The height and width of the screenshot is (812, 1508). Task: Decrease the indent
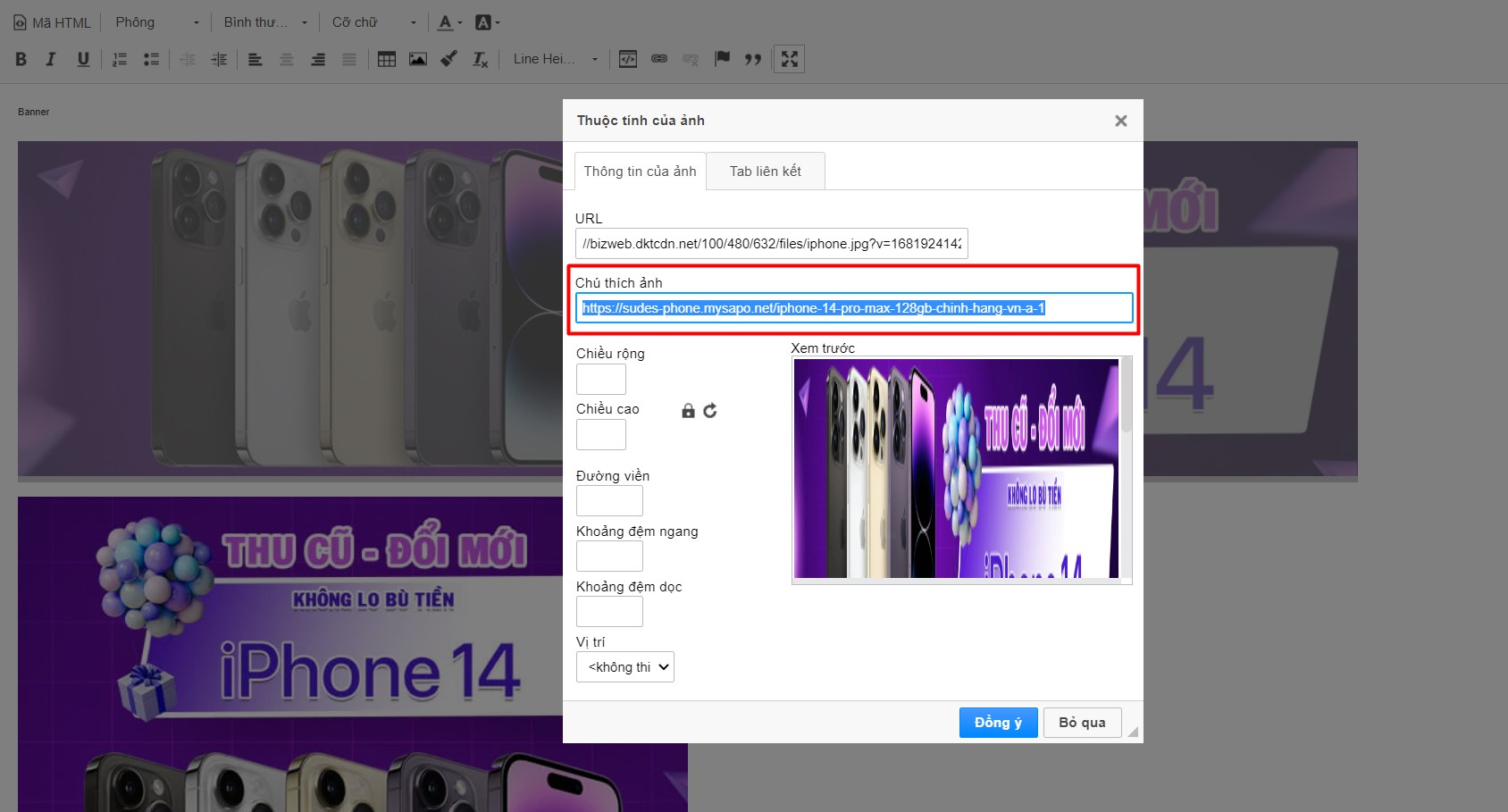click(188, 59)
